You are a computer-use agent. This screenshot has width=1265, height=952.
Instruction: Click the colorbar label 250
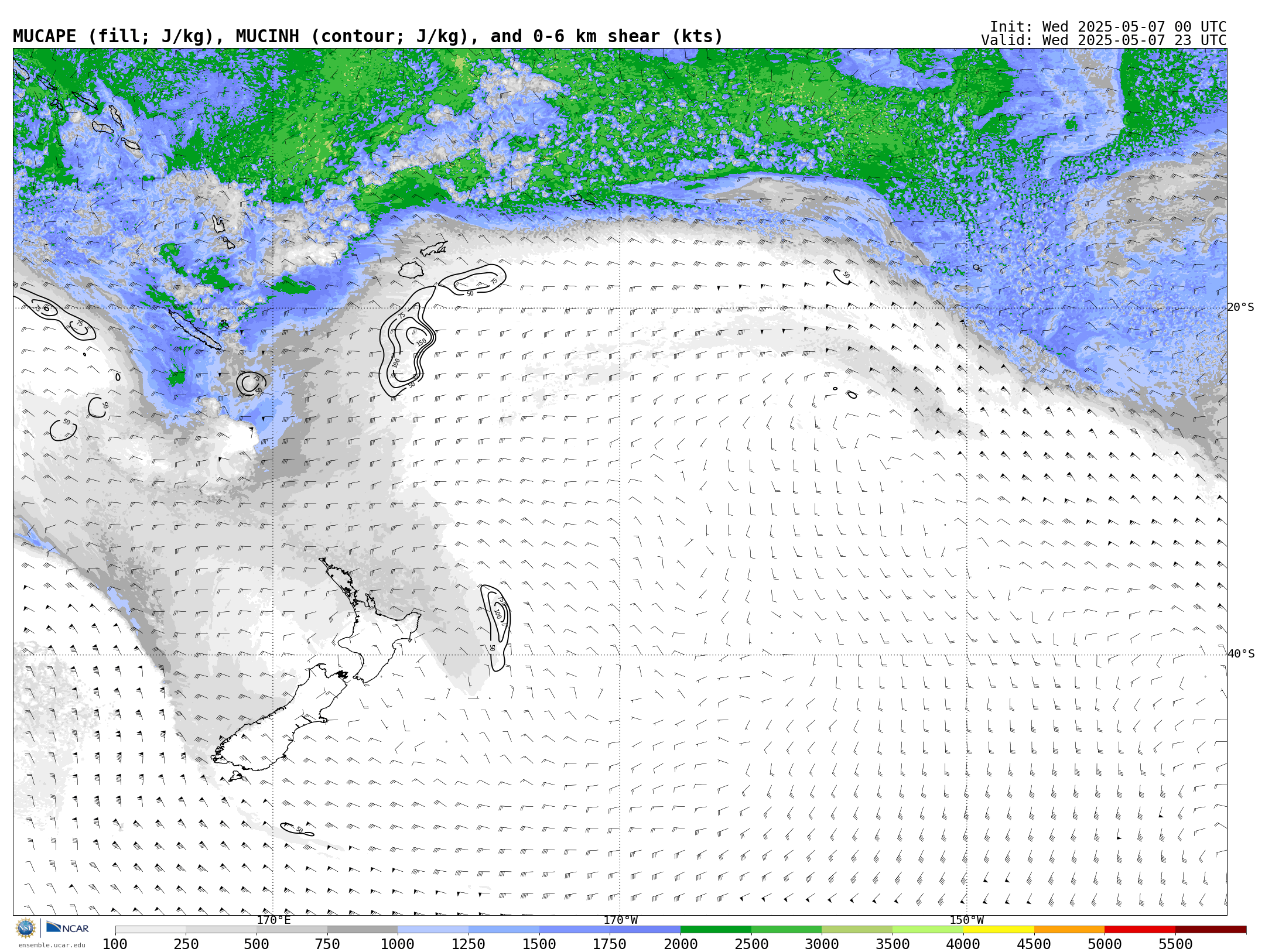pos(186,944)
